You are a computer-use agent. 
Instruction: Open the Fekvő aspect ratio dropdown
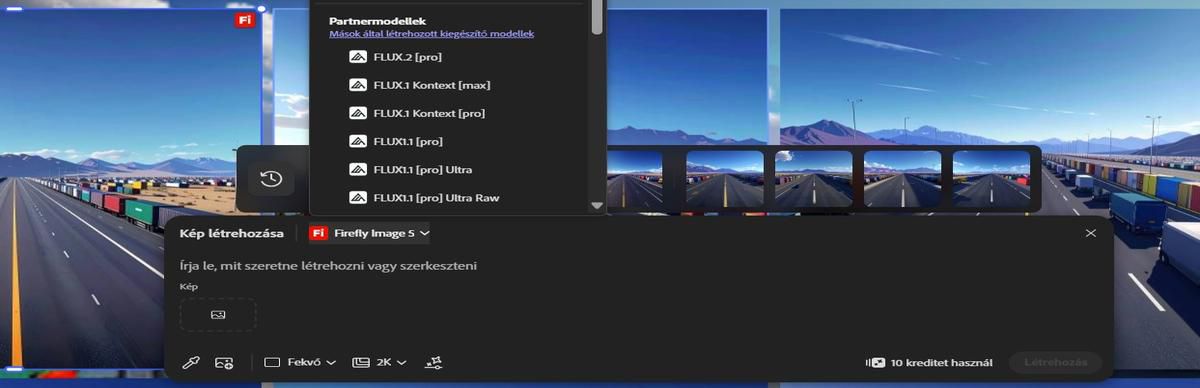[x=300, y=362]
